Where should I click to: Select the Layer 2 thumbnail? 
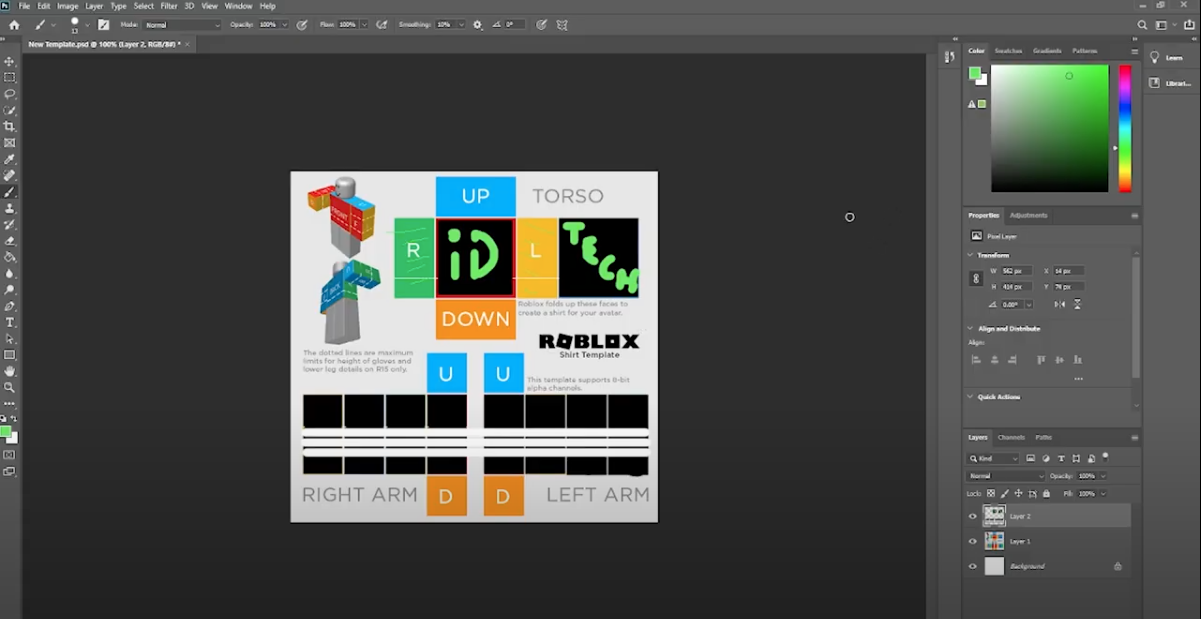pos(995,515)
